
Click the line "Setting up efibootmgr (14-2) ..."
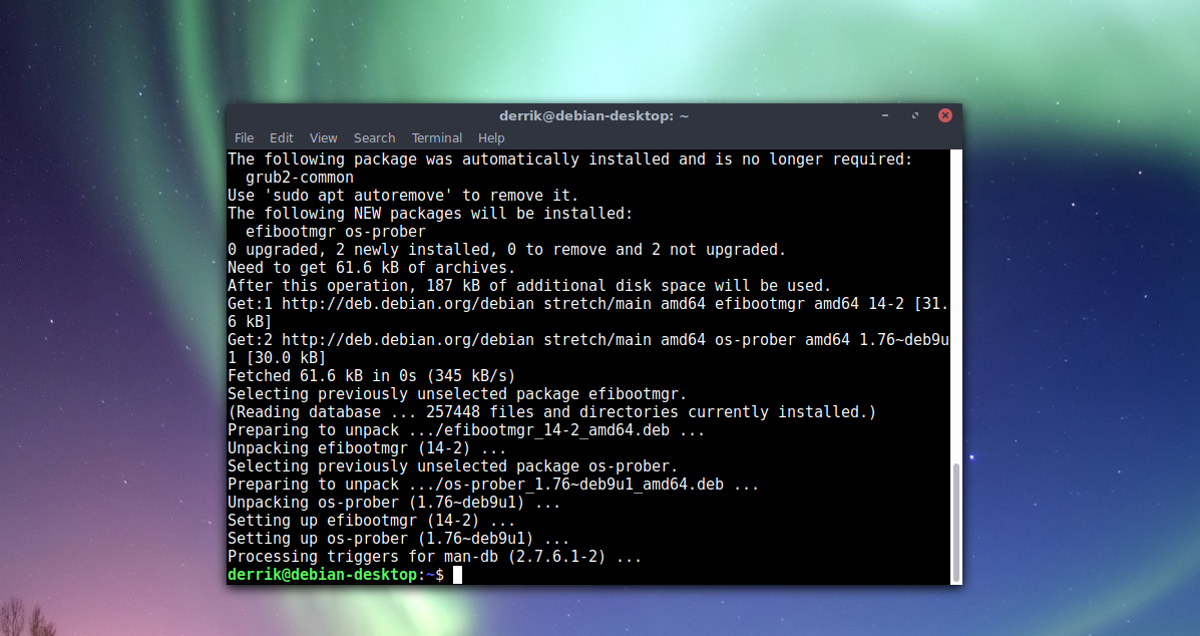click(371, 520)
